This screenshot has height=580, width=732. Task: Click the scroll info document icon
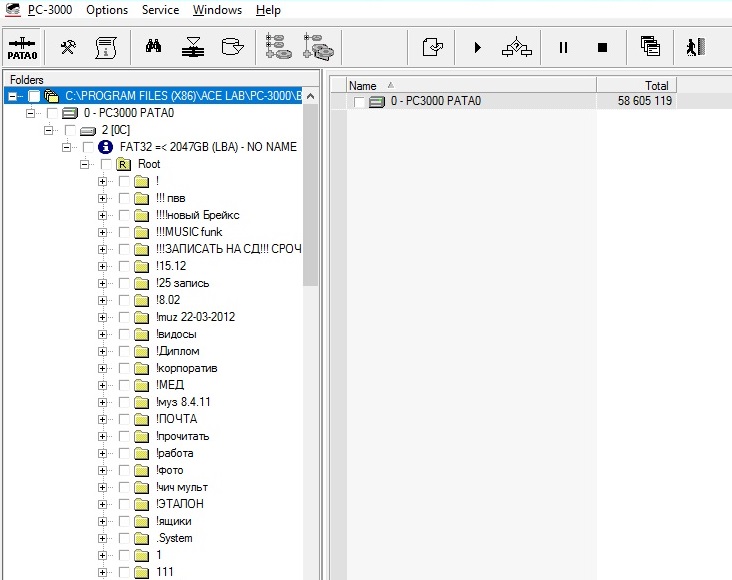(x=105, y=47)
